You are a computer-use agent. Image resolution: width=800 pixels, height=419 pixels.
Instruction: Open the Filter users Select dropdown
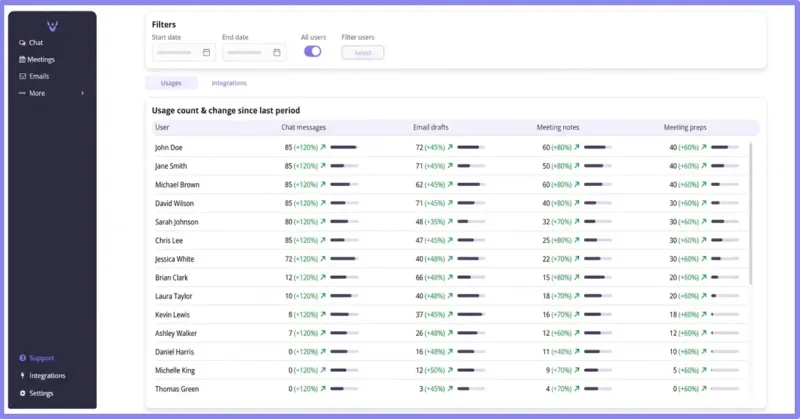coord(363,53)
